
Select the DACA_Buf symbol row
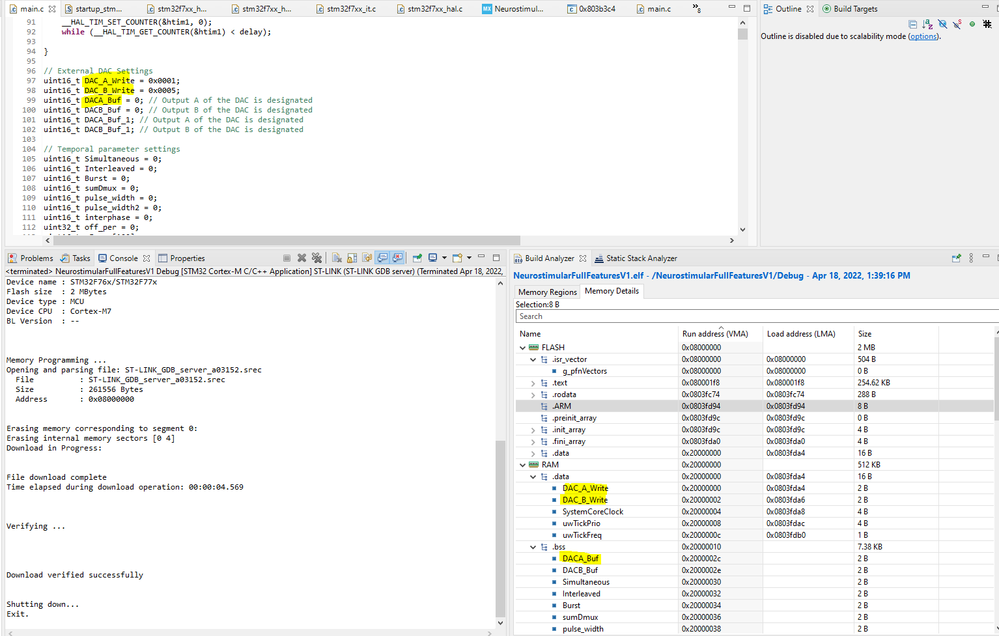[x=754, y=559]
